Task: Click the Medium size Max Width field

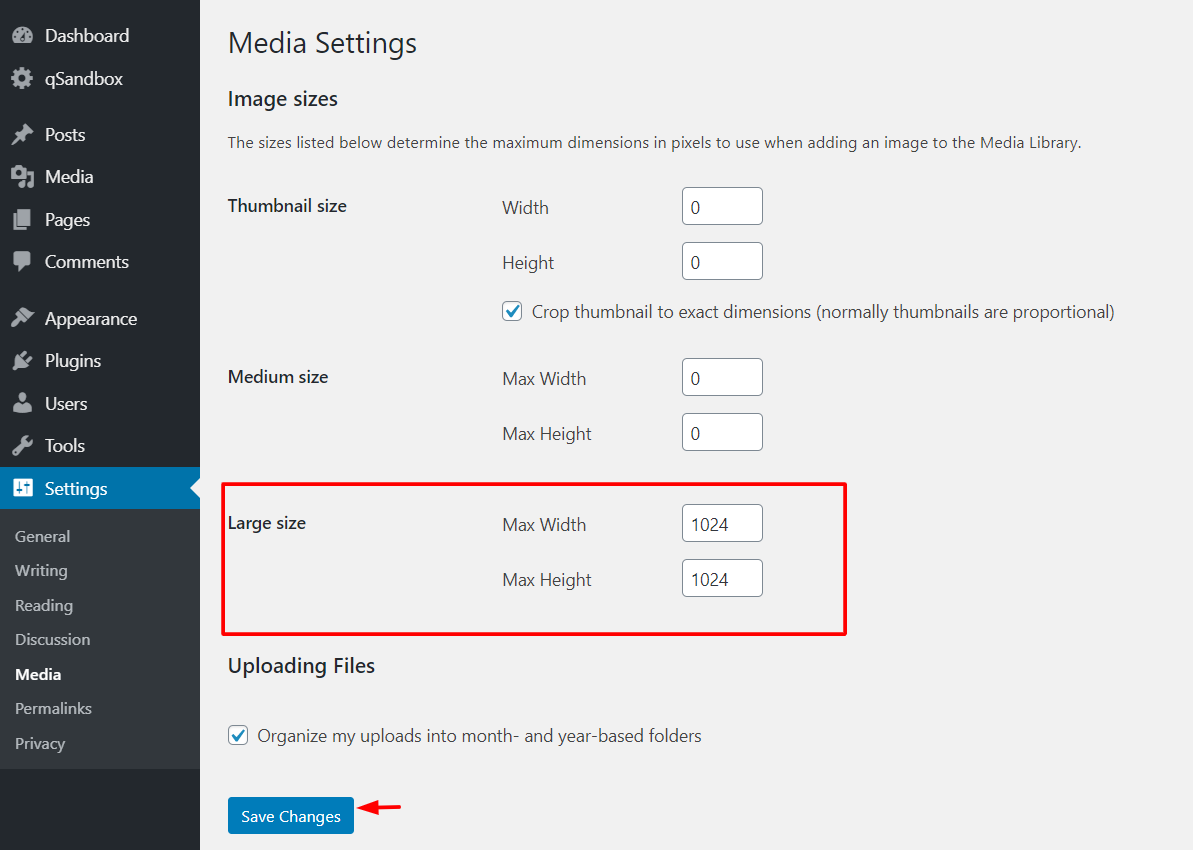Action: pyautogui.click(x=722, y=377)
